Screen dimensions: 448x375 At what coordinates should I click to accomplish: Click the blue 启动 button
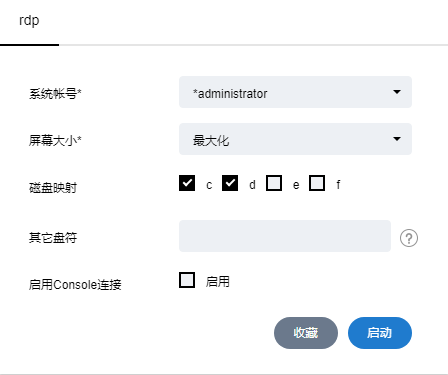[x=380, y=333]
